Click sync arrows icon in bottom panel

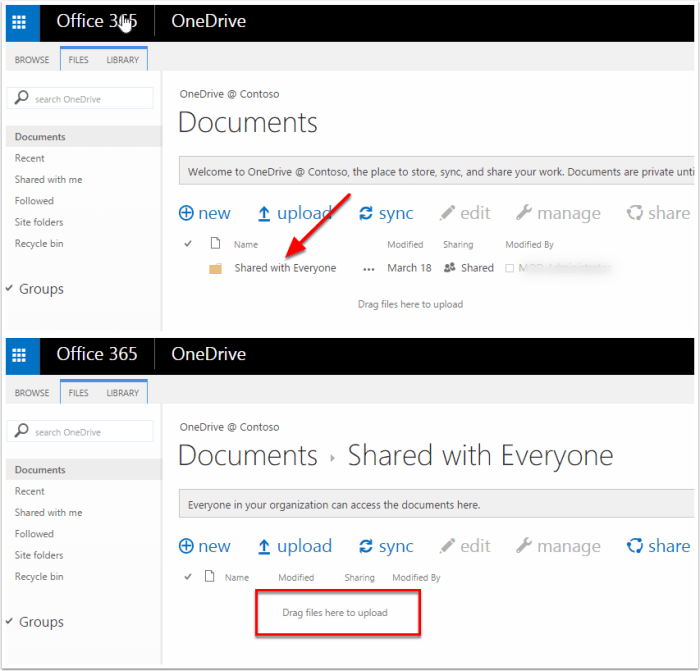366,546
